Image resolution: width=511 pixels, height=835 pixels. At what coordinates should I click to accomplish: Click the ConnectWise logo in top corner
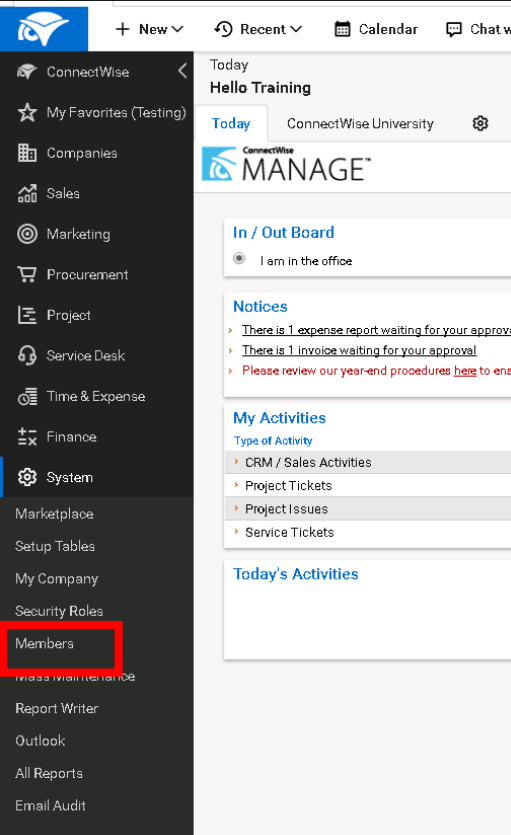(43, 29)
